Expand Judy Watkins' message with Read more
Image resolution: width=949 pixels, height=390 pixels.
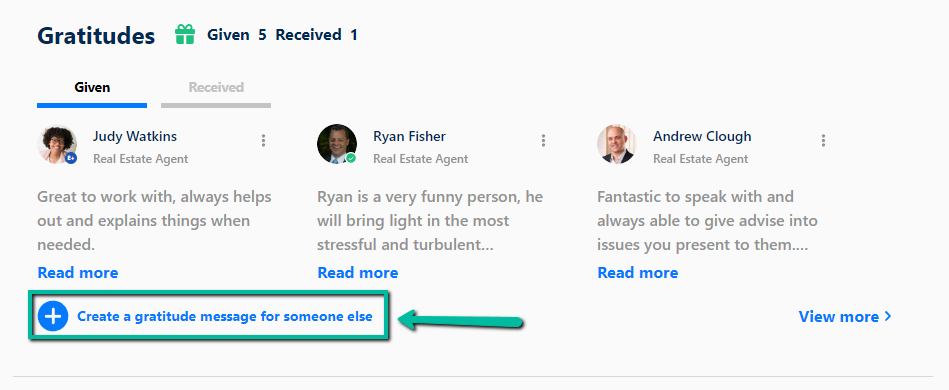[x=78, y=273]
